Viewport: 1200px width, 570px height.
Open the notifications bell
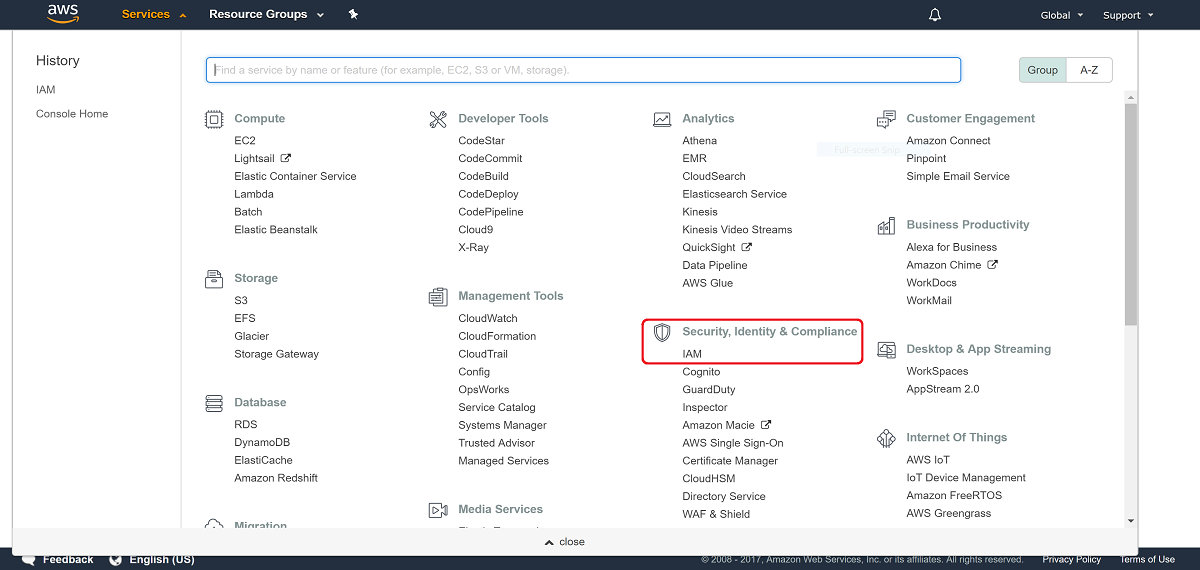tap(935, 15)
